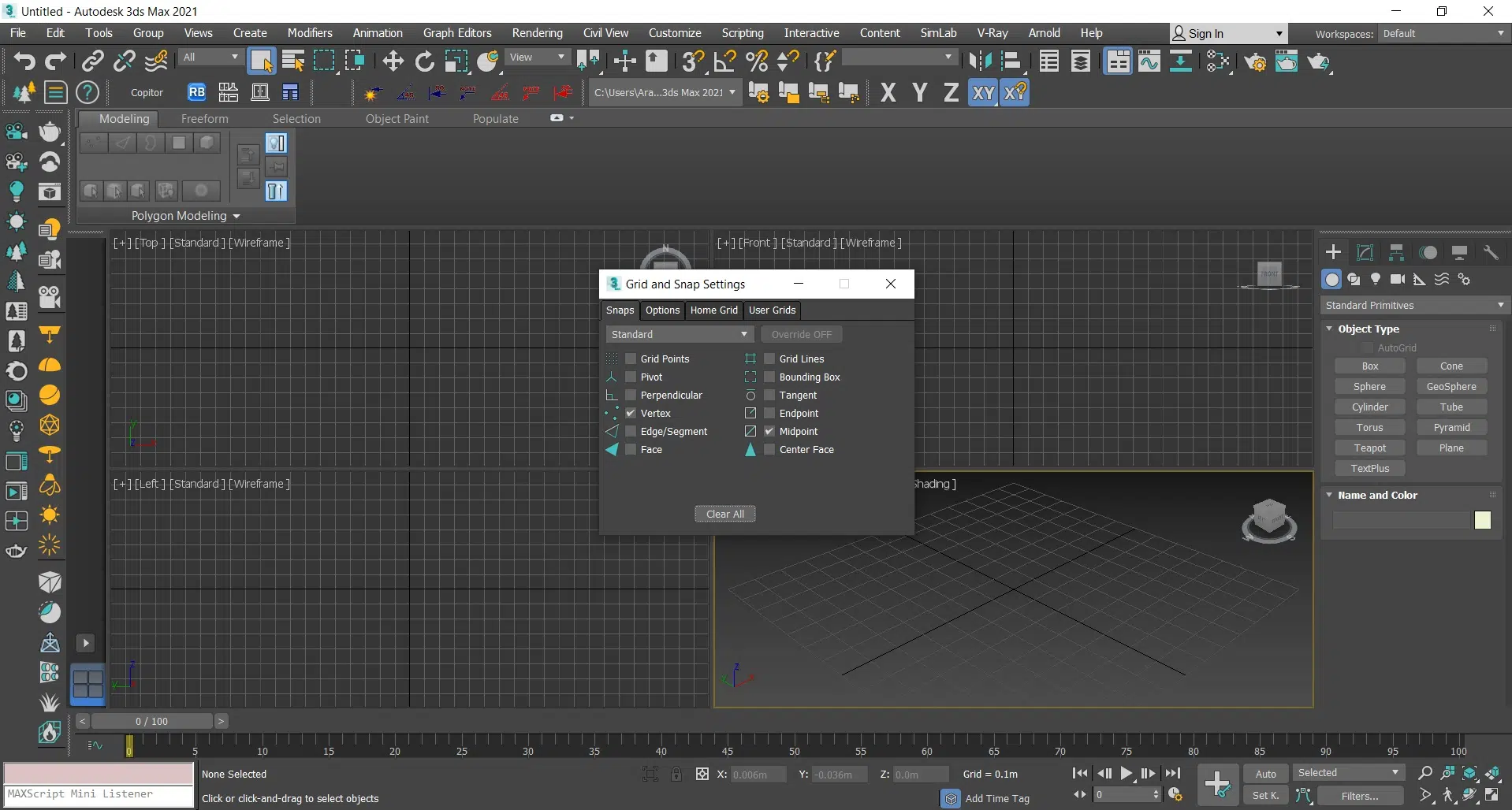
Task: Click the Undo arrow icon
Action: tap(24, 61)
